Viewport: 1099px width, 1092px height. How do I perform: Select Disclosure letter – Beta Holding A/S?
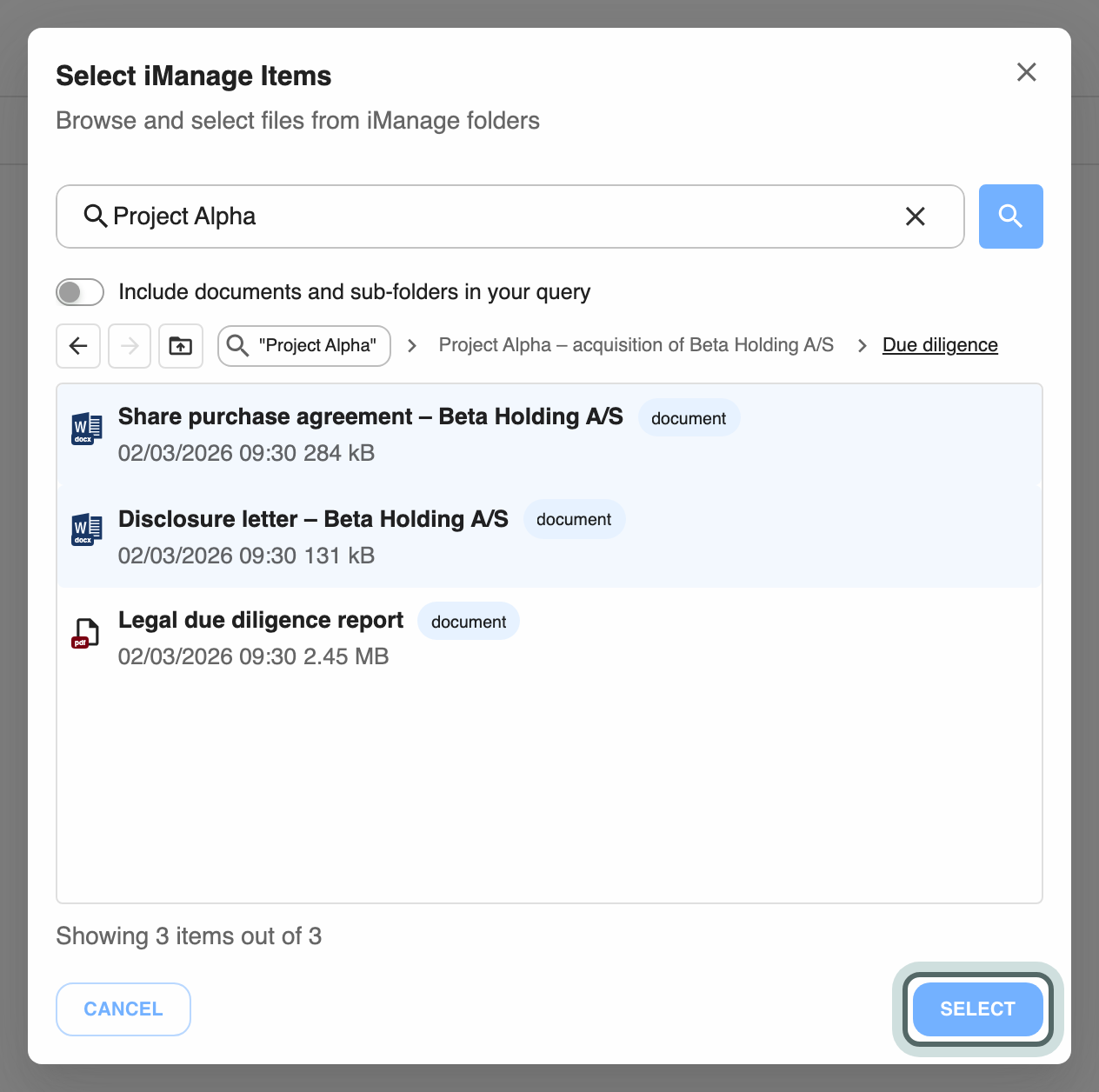click(x=549, y=536)
